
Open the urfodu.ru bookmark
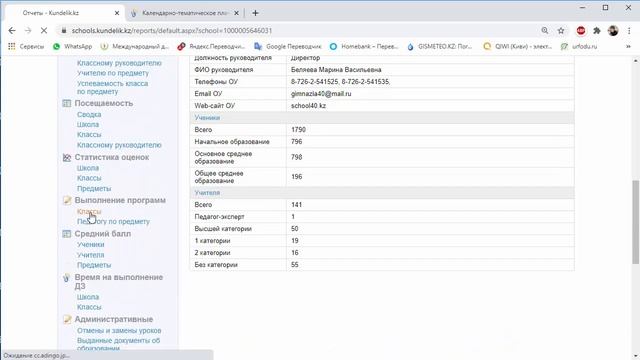click(x=579, y=47)
